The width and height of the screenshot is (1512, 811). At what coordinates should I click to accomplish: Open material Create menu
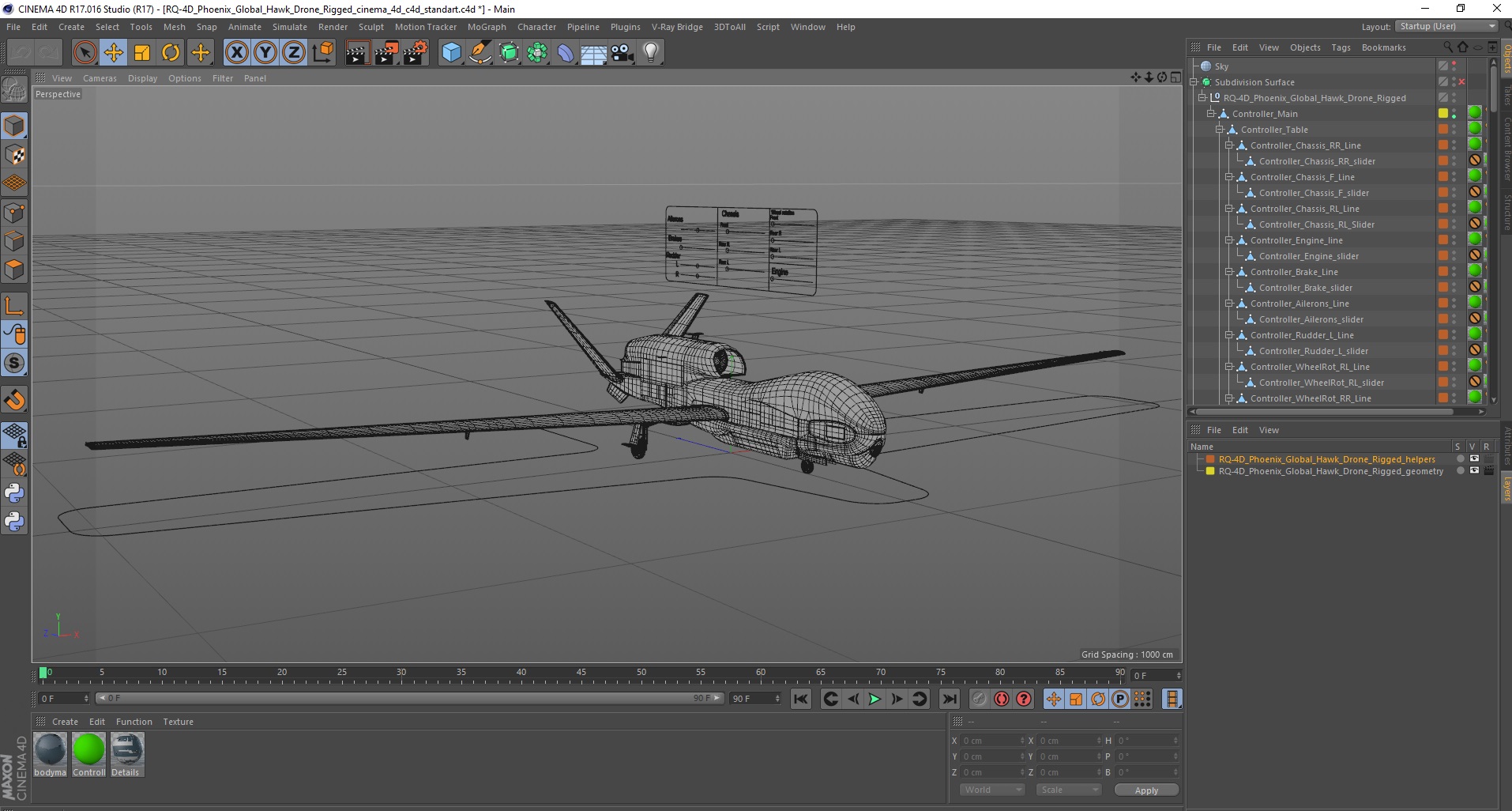coord(65,722)
